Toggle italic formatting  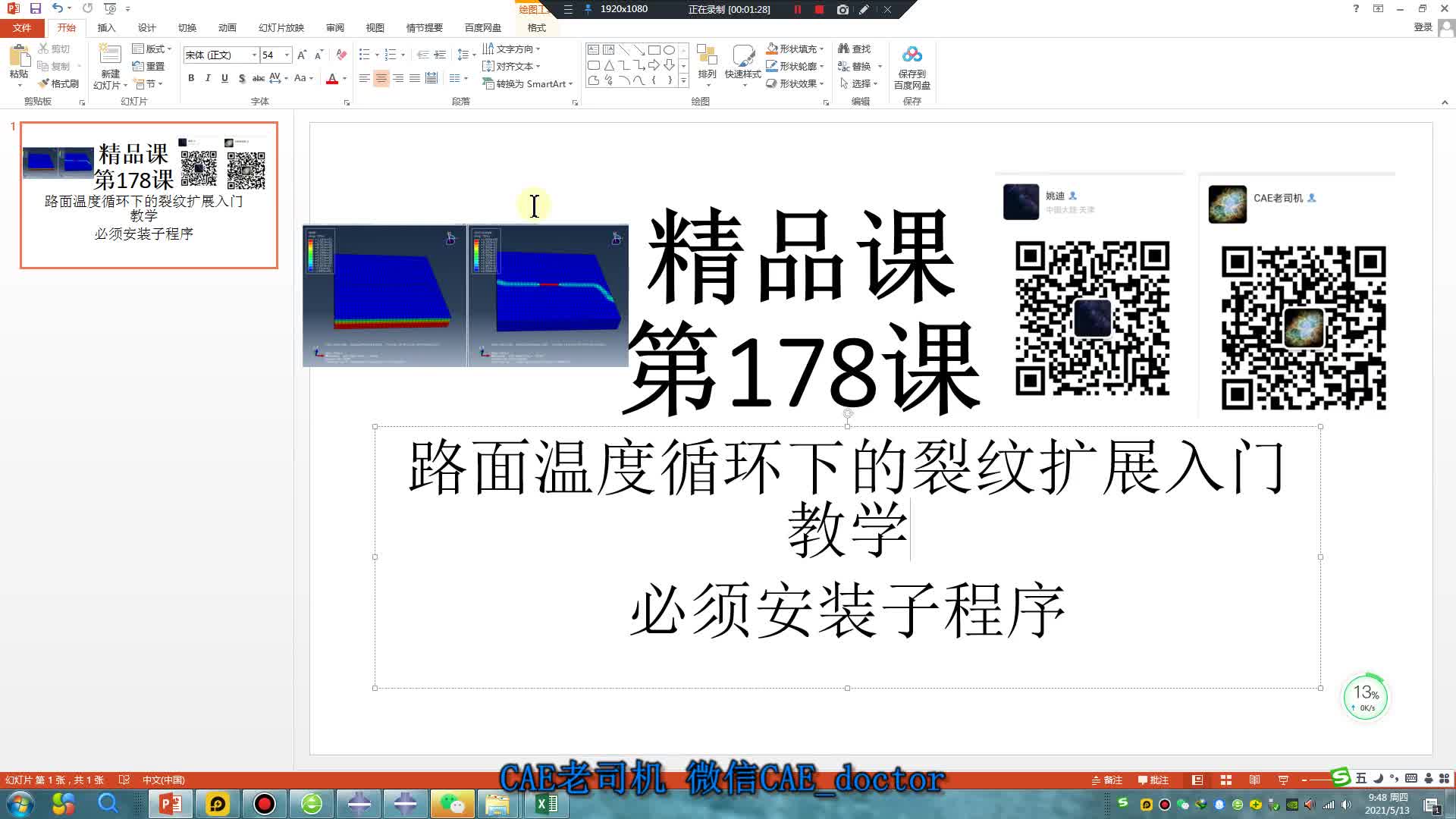pos(208,78)
